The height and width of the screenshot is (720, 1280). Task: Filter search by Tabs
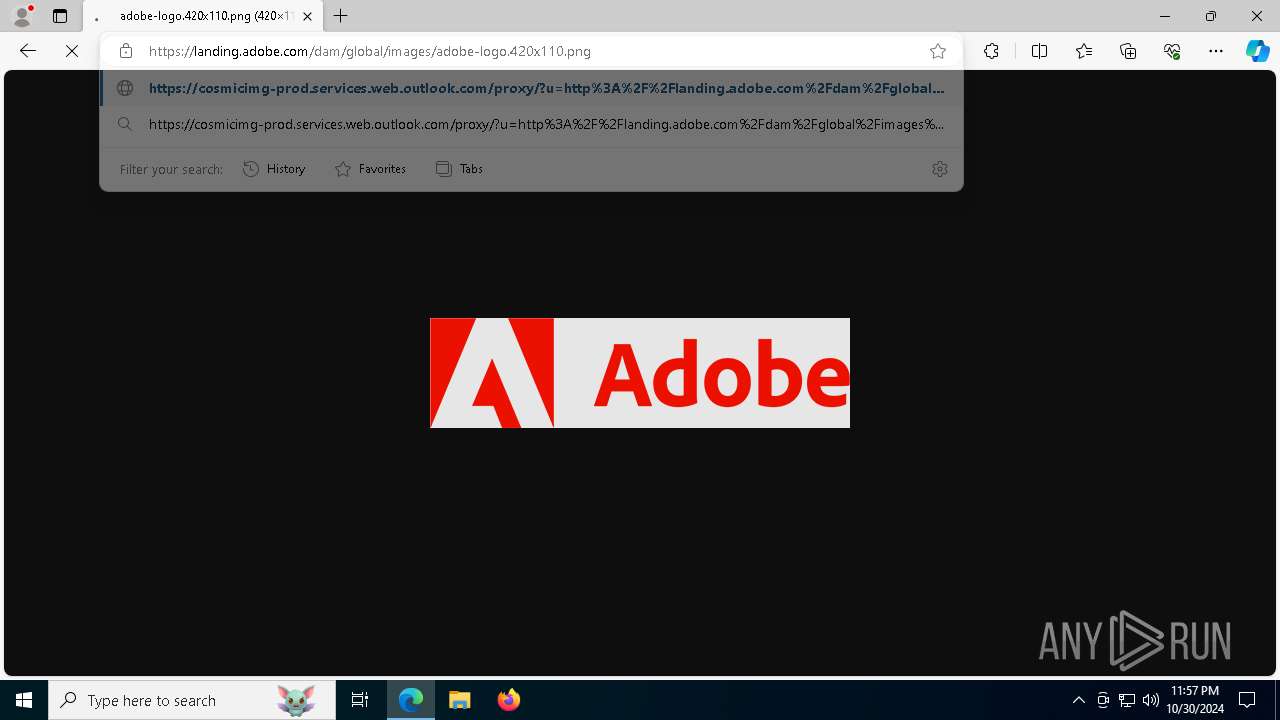(459, 169)
